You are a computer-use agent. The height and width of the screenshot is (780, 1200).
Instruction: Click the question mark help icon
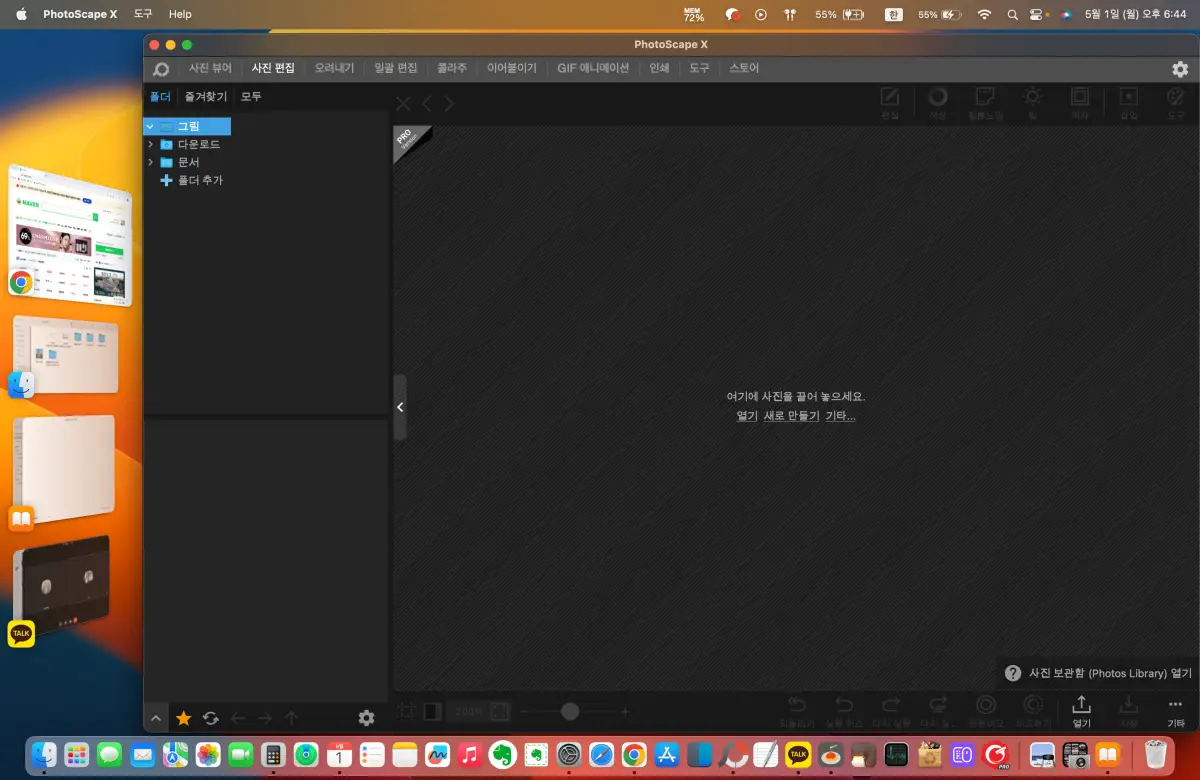[1013, 673]
